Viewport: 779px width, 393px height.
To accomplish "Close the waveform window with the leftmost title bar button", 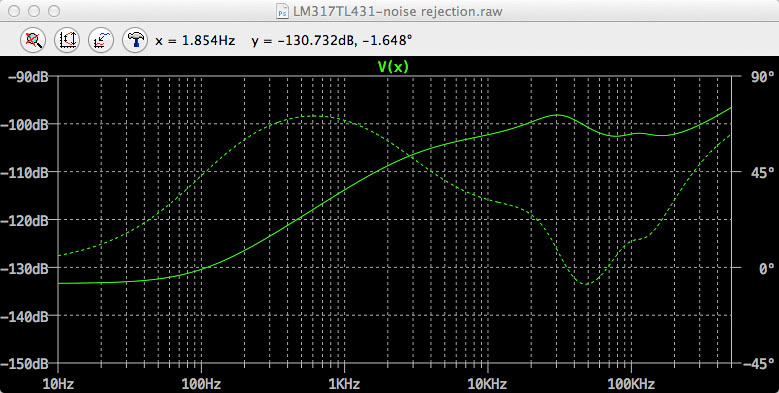I will point(14,11).
